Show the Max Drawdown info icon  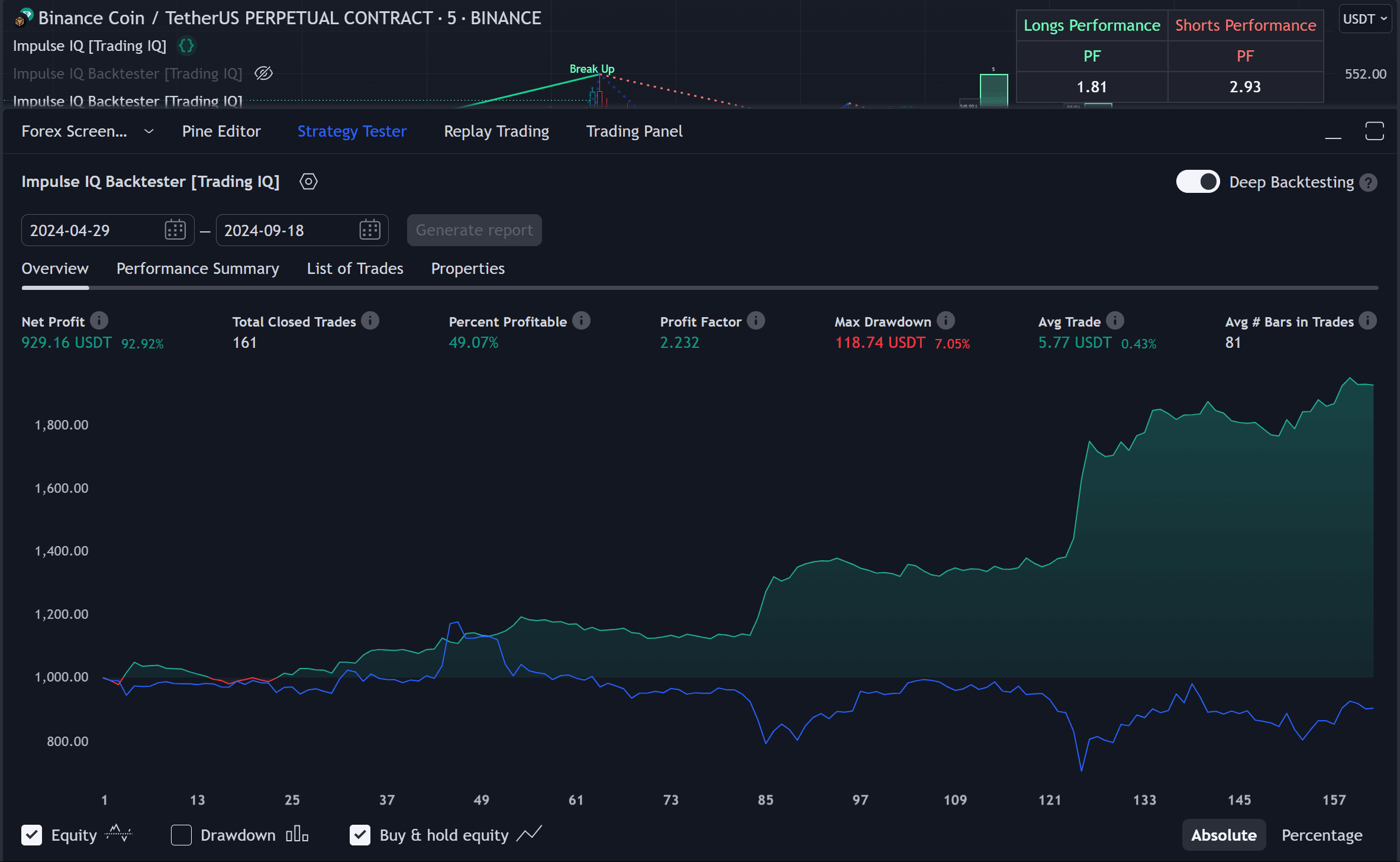946,321
